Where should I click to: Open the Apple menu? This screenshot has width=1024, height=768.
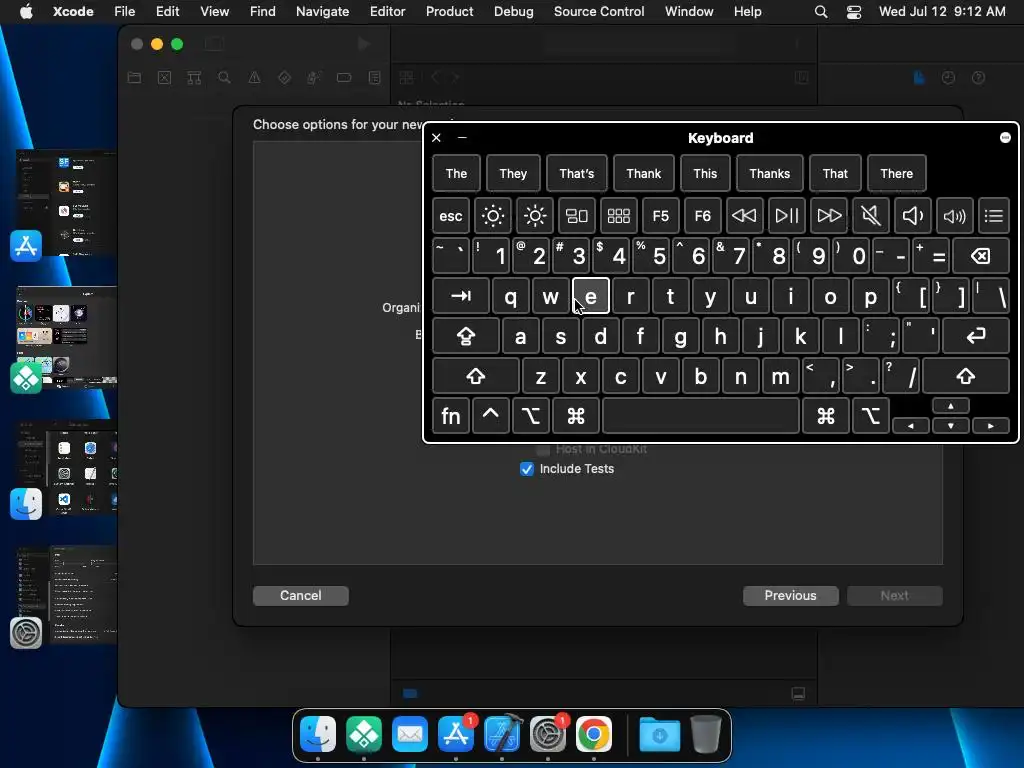26,11
